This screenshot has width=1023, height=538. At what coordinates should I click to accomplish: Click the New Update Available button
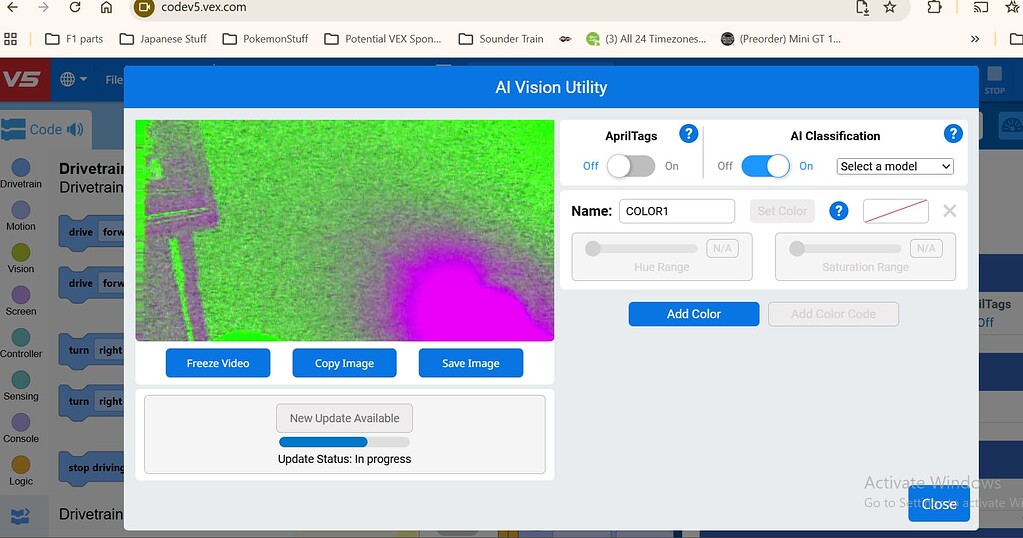pyautogui.click(x=344, y=418)
